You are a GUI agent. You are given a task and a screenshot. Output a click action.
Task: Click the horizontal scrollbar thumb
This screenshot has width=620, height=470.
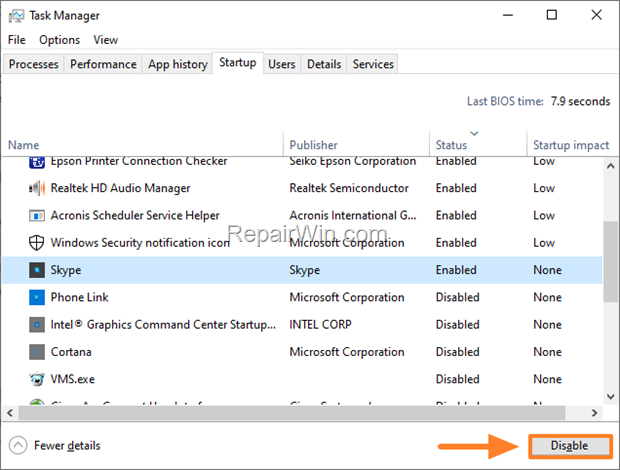point(292,413)
